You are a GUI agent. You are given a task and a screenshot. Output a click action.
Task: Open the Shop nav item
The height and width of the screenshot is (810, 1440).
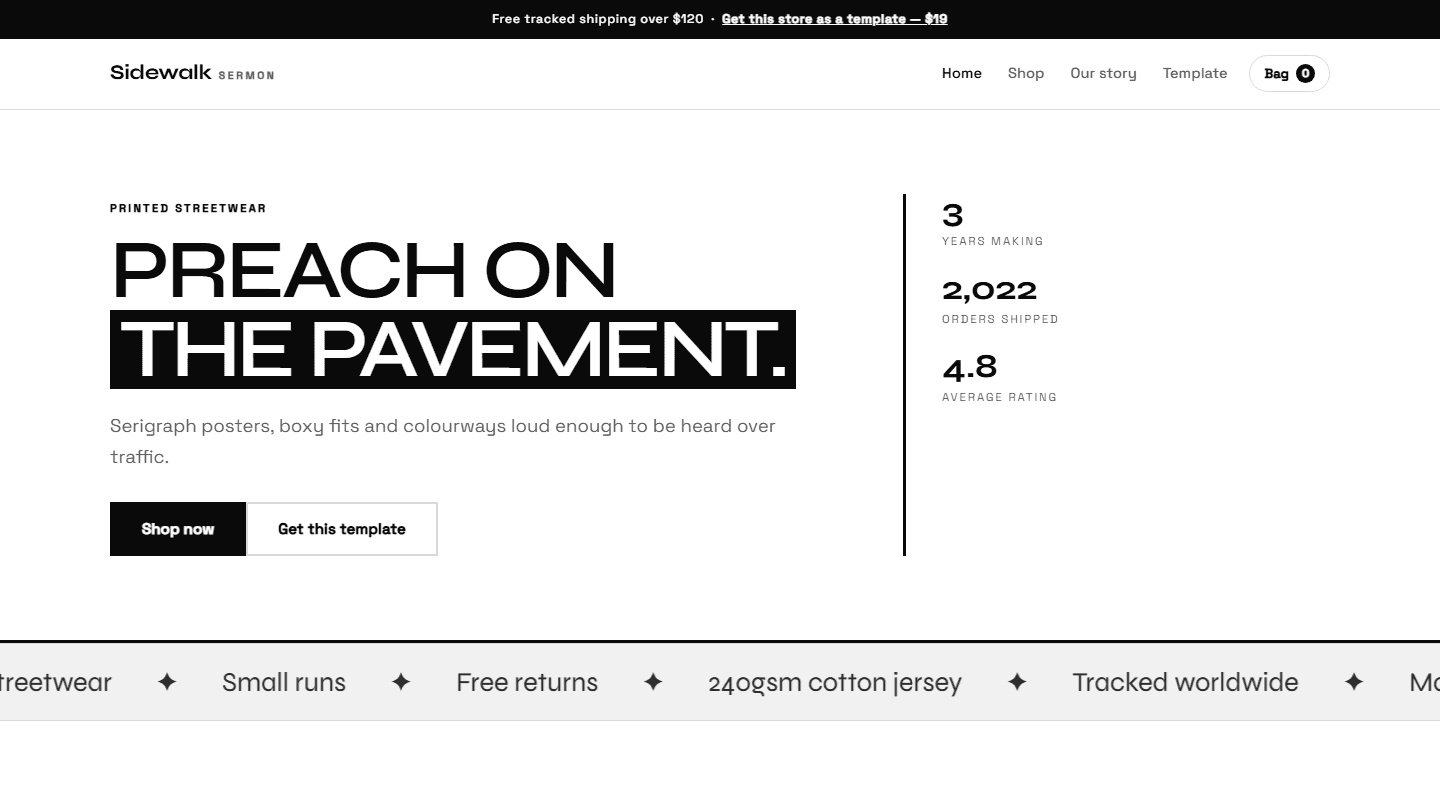coord(1026,73)
